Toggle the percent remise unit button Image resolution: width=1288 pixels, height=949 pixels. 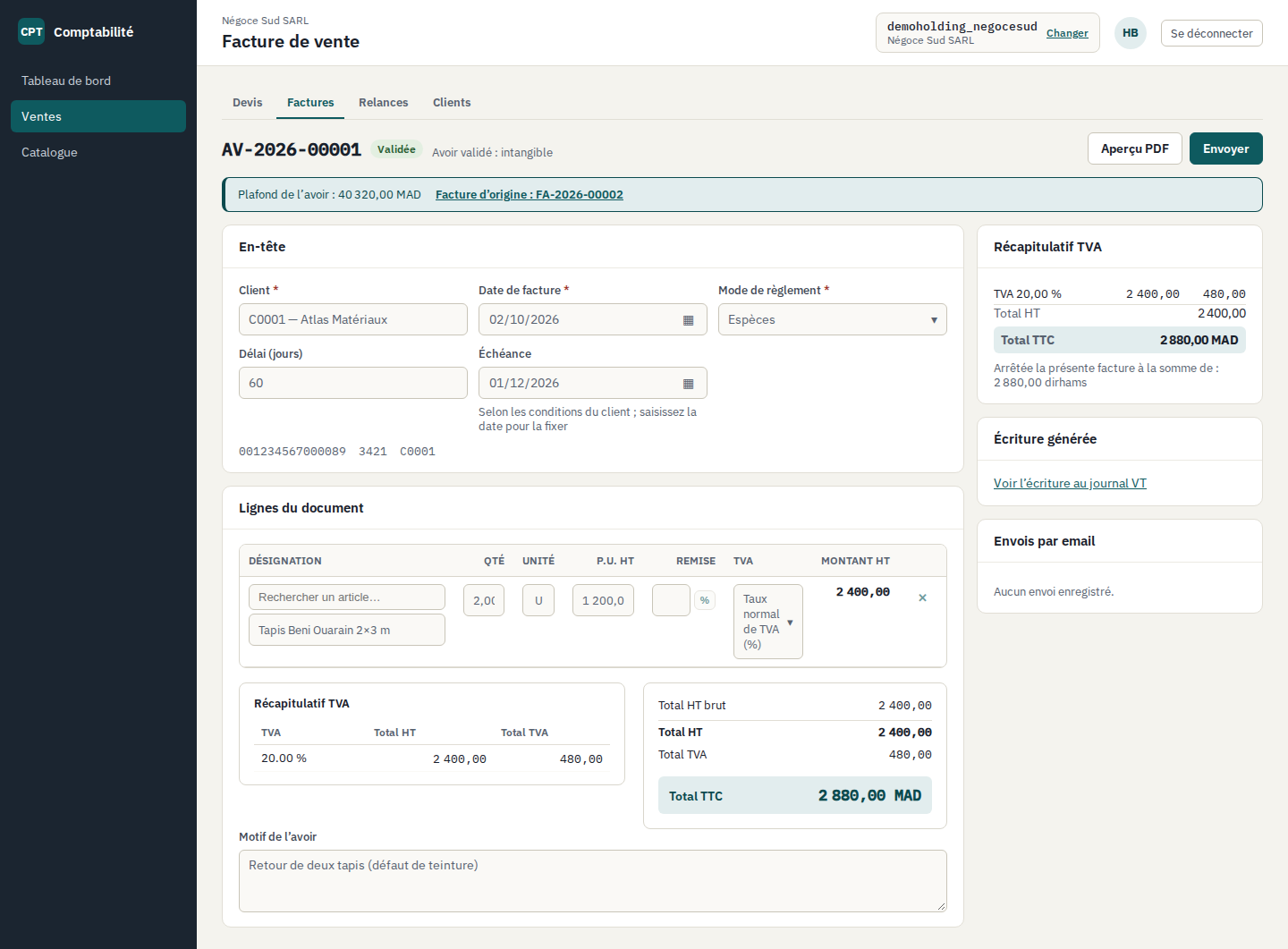(x=705, y=600)
